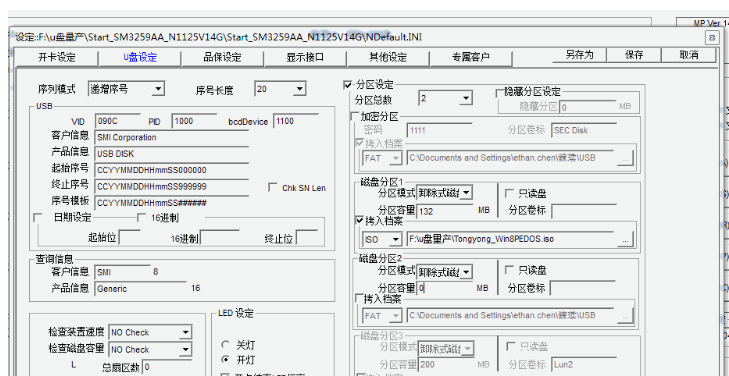
Task: Open the 磁盘分区2 FAT file type dropdown
Action: point(396,316)
